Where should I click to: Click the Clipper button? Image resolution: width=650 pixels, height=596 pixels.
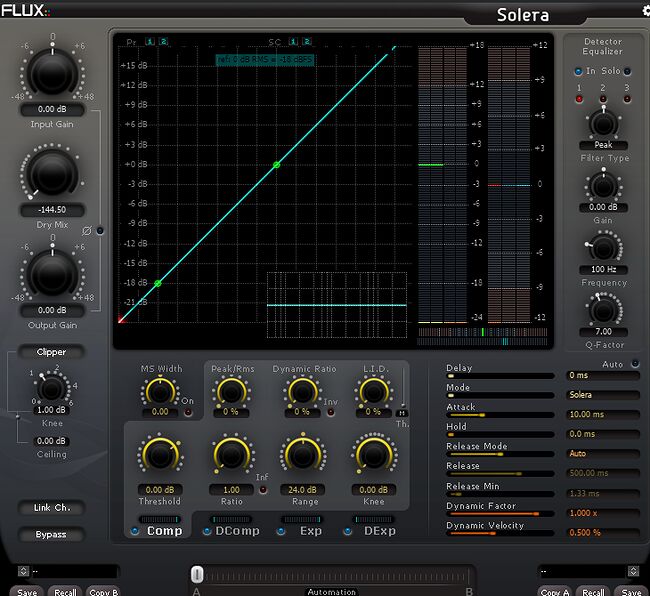pos(51,352)
